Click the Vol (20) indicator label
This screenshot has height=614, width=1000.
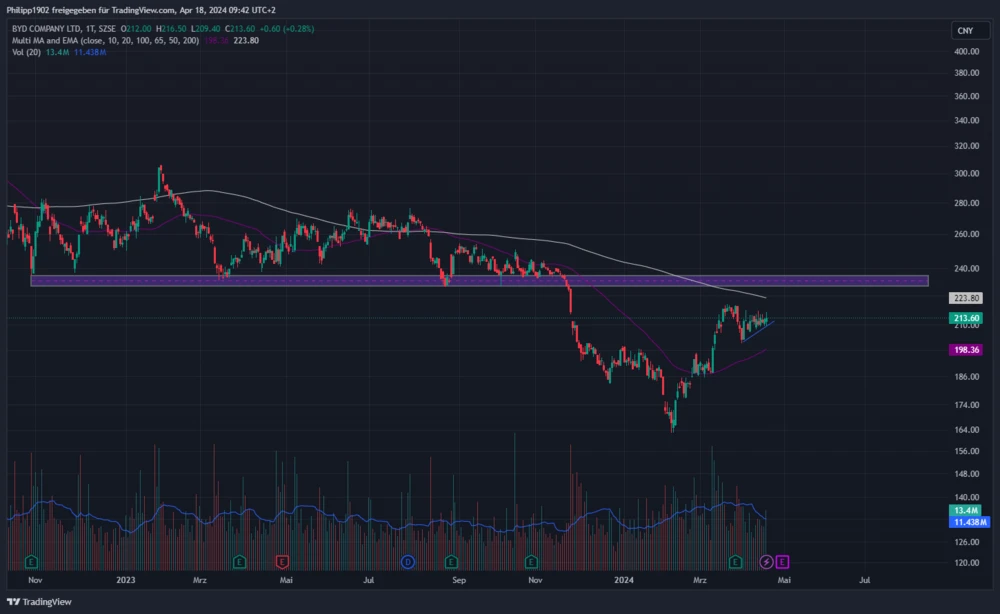(23, 51)
